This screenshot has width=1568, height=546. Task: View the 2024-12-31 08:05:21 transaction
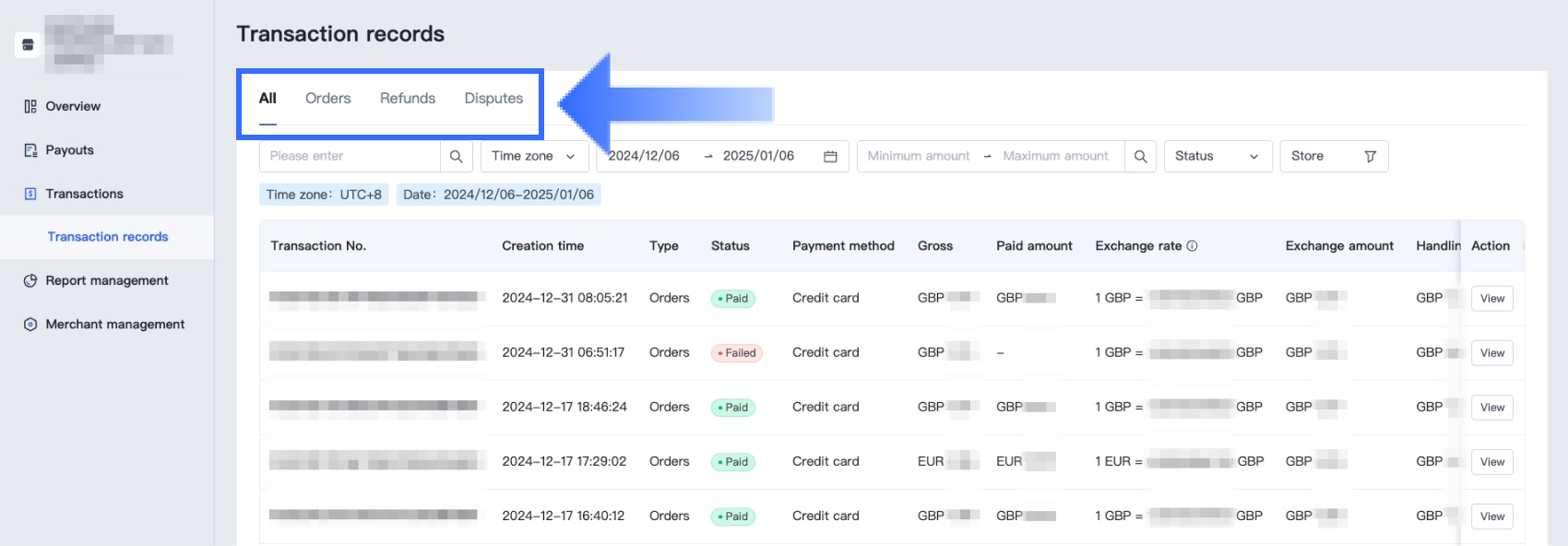point(1491,299)
